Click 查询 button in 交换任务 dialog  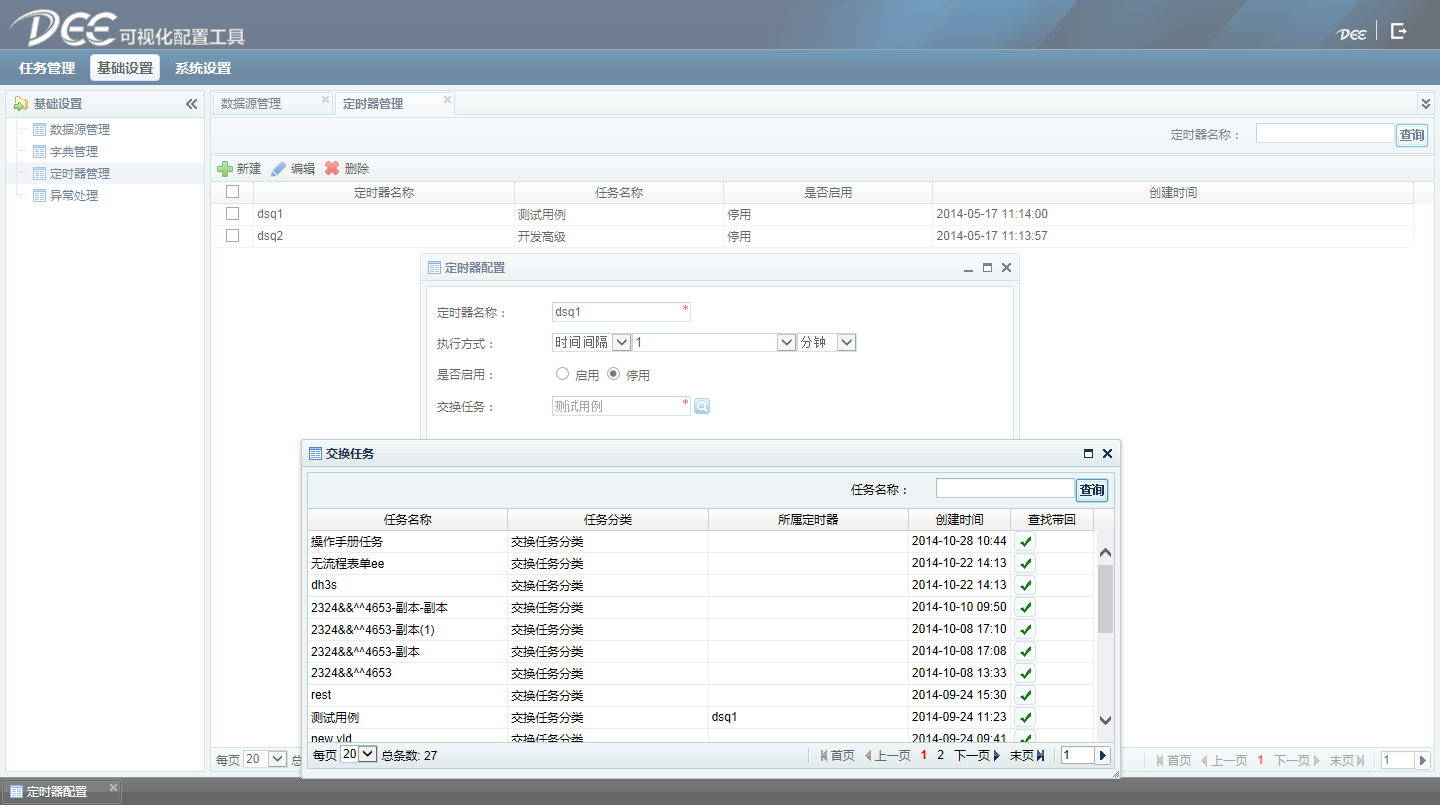1091,490
